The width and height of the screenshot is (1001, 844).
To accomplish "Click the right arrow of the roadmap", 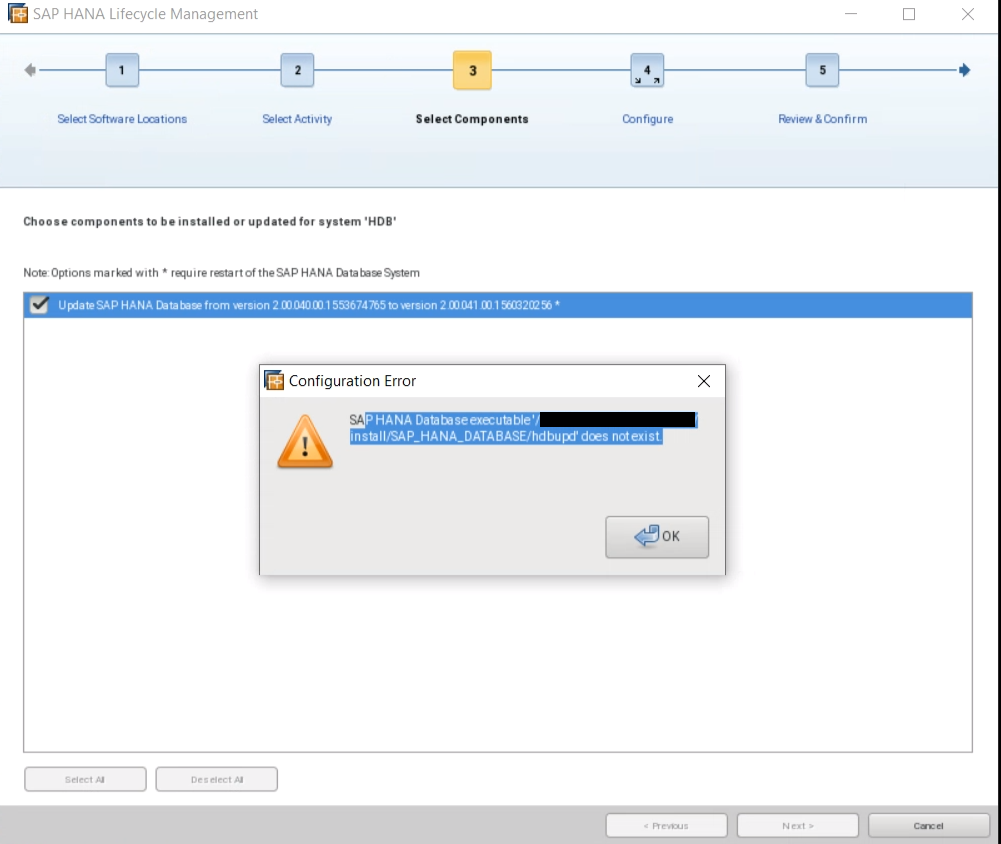I will [x=965, y=70].
